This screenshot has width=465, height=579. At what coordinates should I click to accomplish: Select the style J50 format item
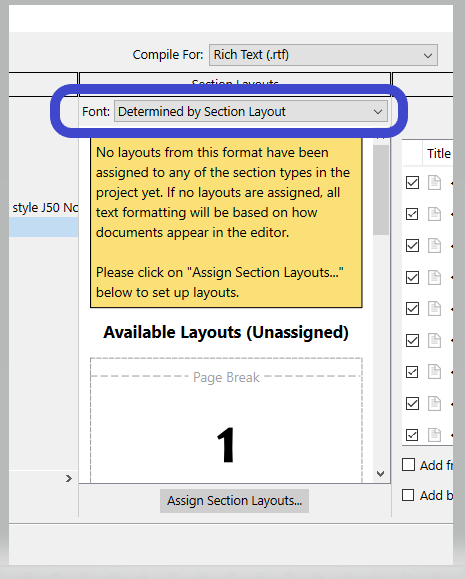(x=44, y=208)
